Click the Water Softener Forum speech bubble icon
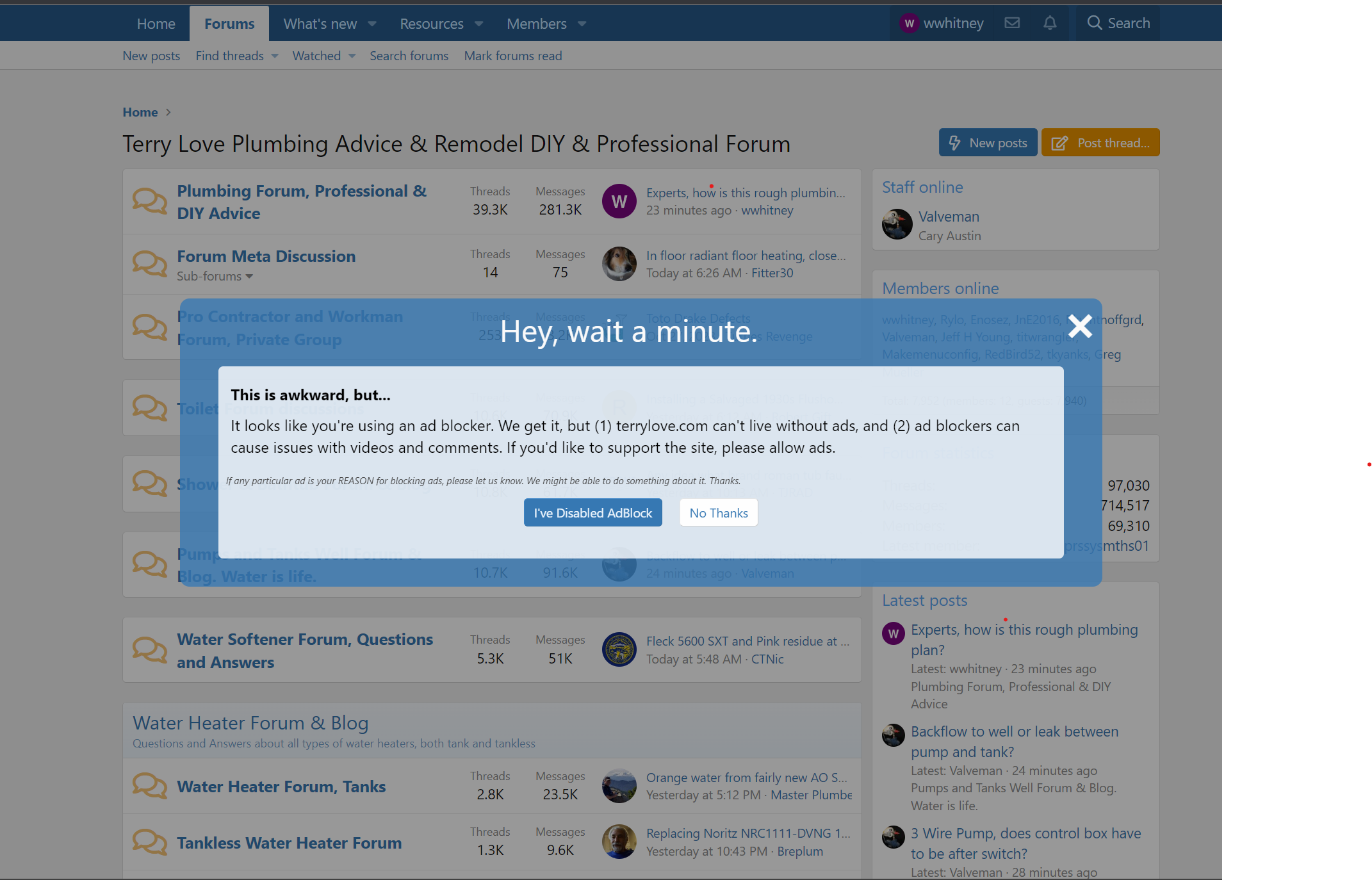Viewport: 1372px width, 880px height. coord(149,649)
